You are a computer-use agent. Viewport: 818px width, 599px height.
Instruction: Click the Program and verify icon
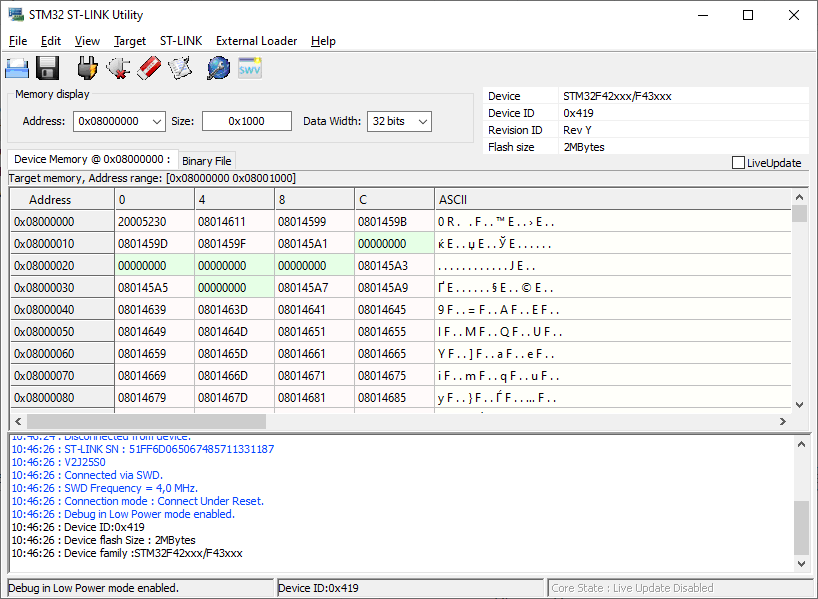[180, 68]
